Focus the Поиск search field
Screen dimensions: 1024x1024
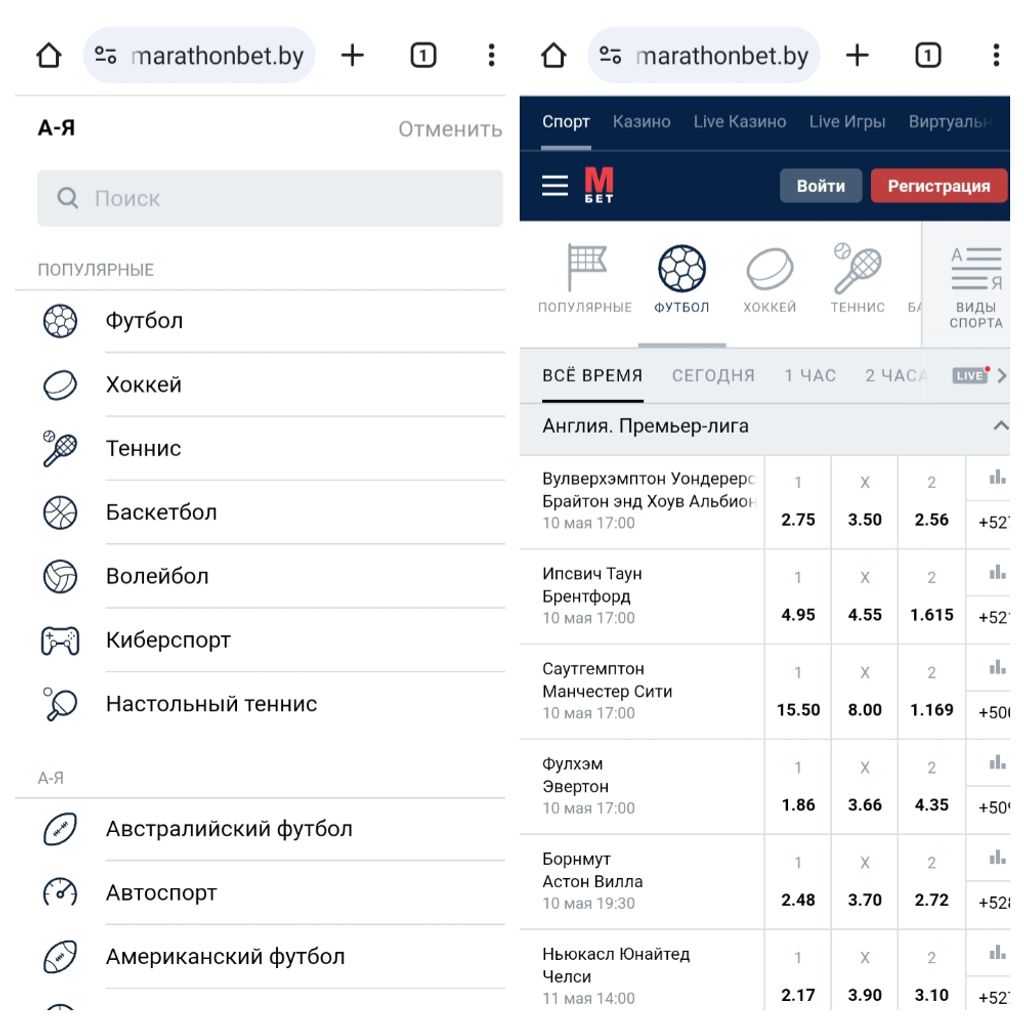[x=270, y=198]
